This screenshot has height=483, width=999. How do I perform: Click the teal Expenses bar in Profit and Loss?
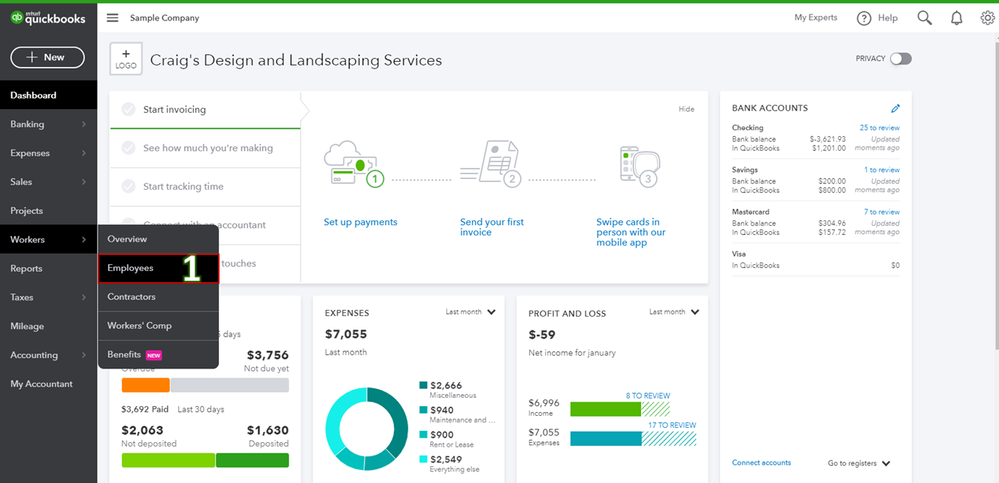click(x=606, y=438)
